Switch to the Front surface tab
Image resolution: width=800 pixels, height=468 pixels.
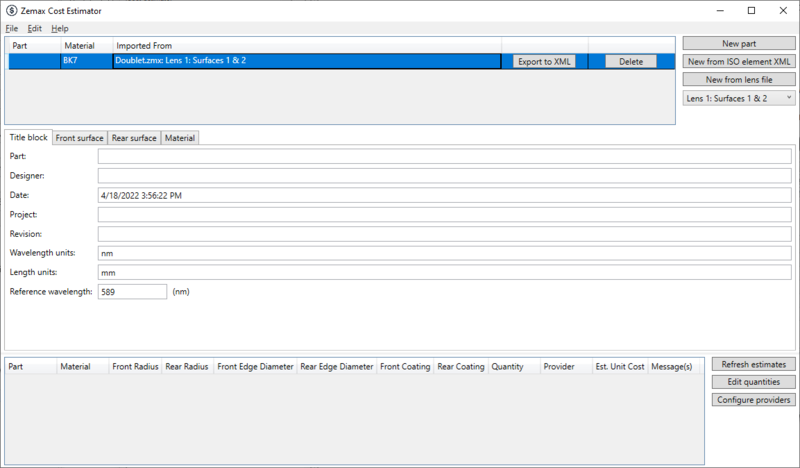(x=79, y=138)
